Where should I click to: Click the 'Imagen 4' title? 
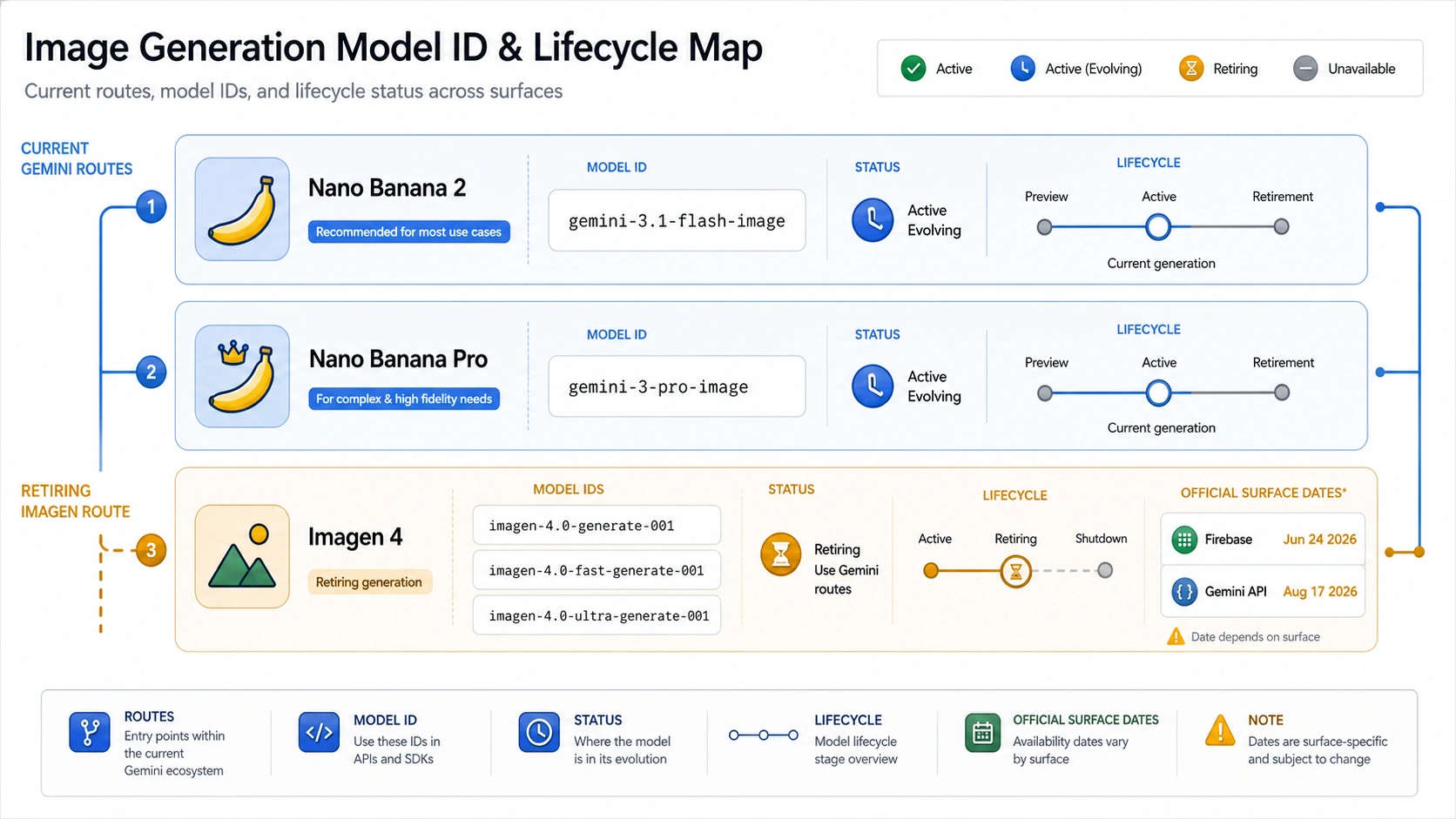click(355, 537)
